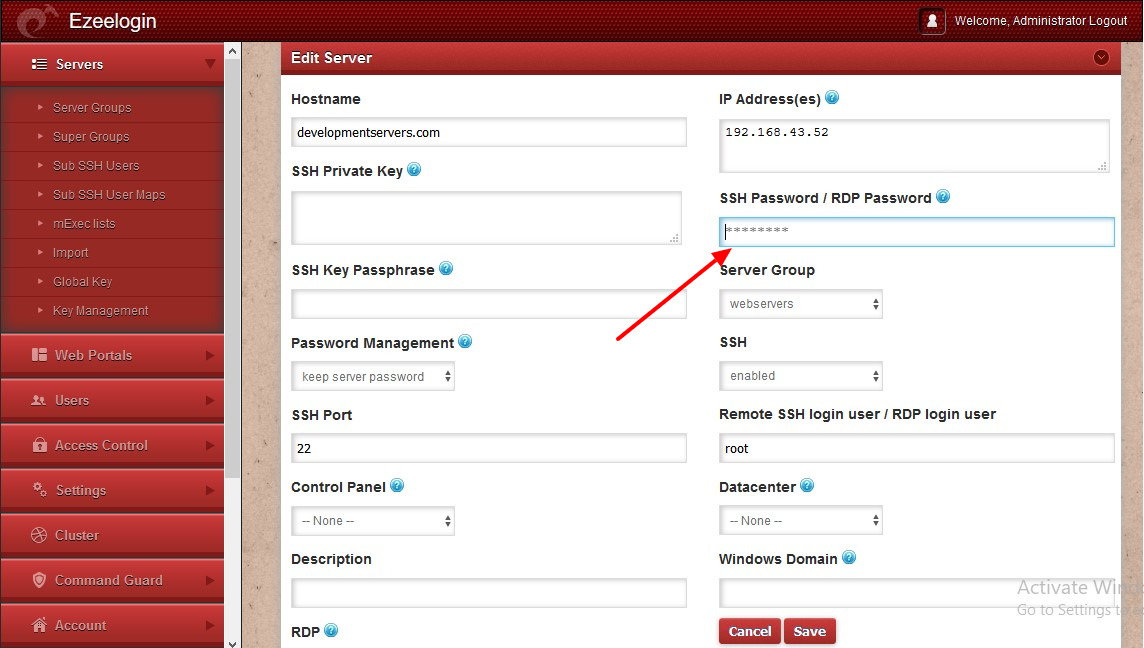Open the SSH enabled dropdown
The image size is (1144, 648).
800,376
